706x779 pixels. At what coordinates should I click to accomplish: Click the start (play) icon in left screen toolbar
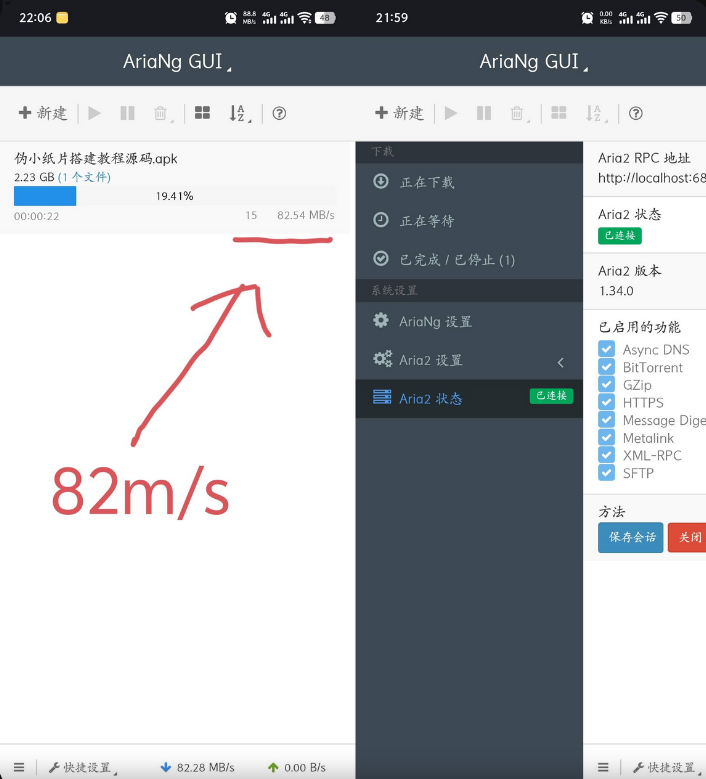94,113
